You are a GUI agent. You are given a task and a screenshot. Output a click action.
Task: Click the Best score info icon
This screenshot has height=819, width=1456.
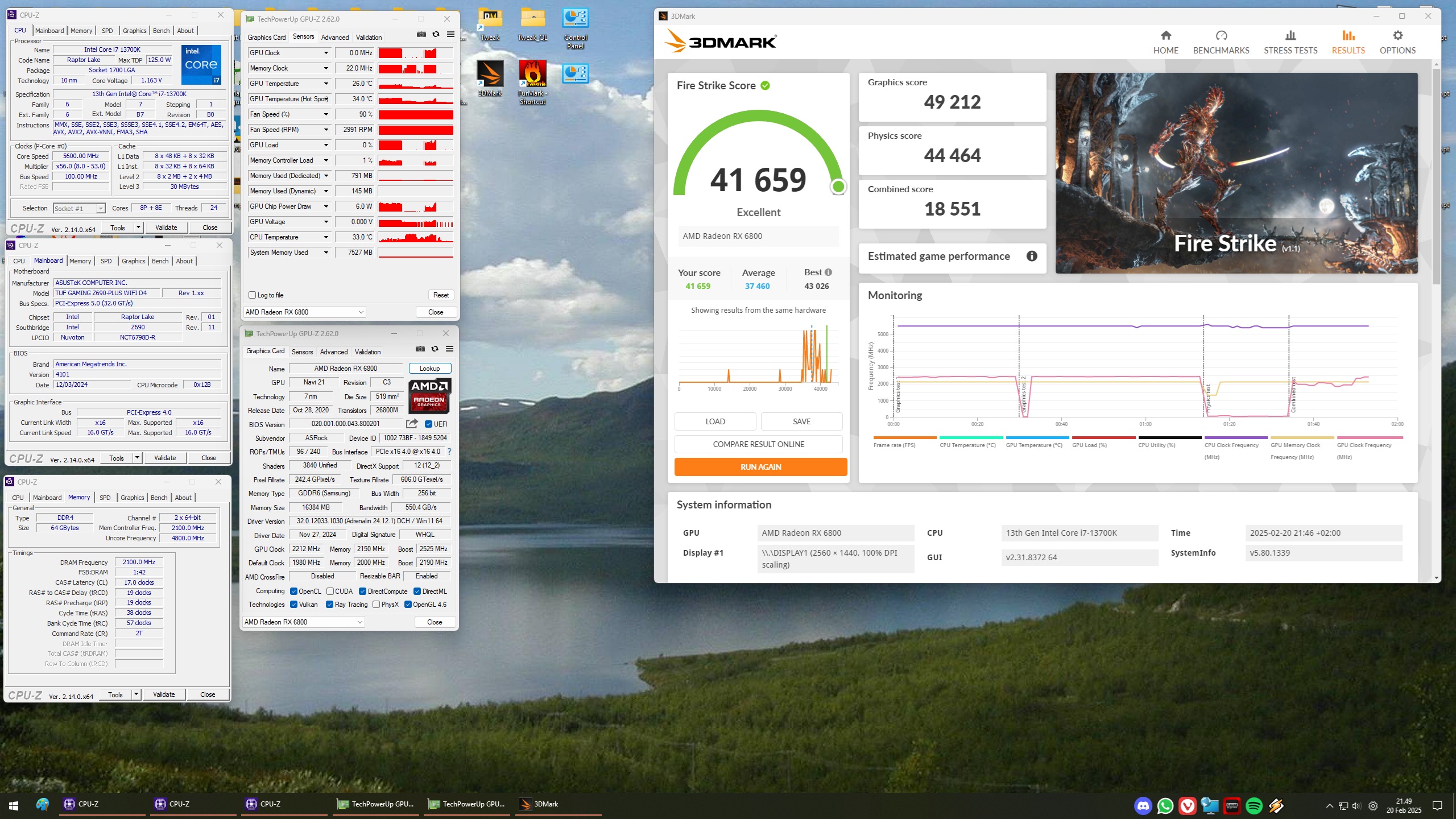[828, 272]
